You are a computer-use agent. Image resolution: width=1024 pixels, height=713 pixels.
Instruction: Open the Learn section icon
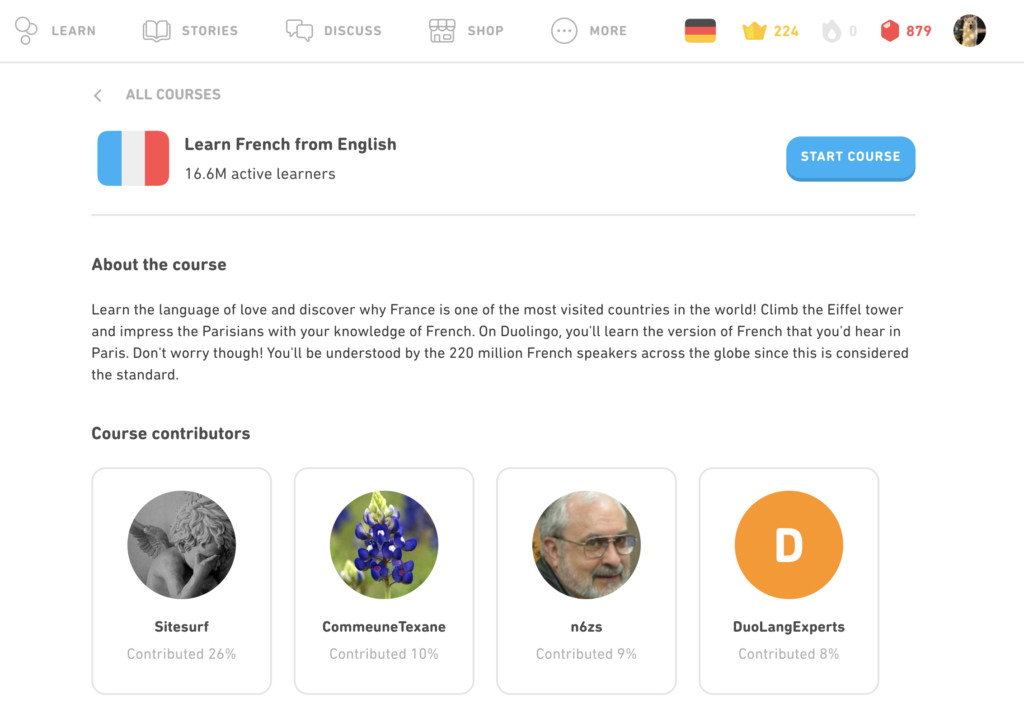pyautogui.click(x=26, y=31)
